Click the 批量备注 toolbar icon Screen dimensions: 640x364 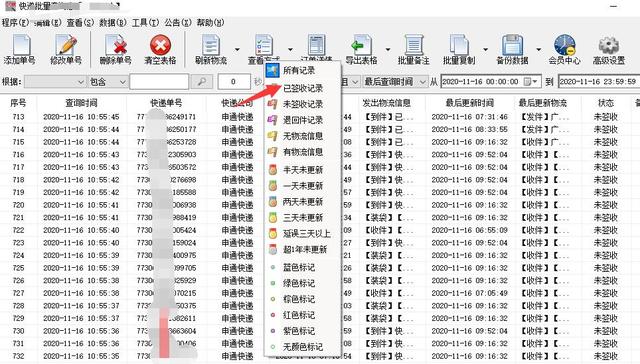pos(413,45)
